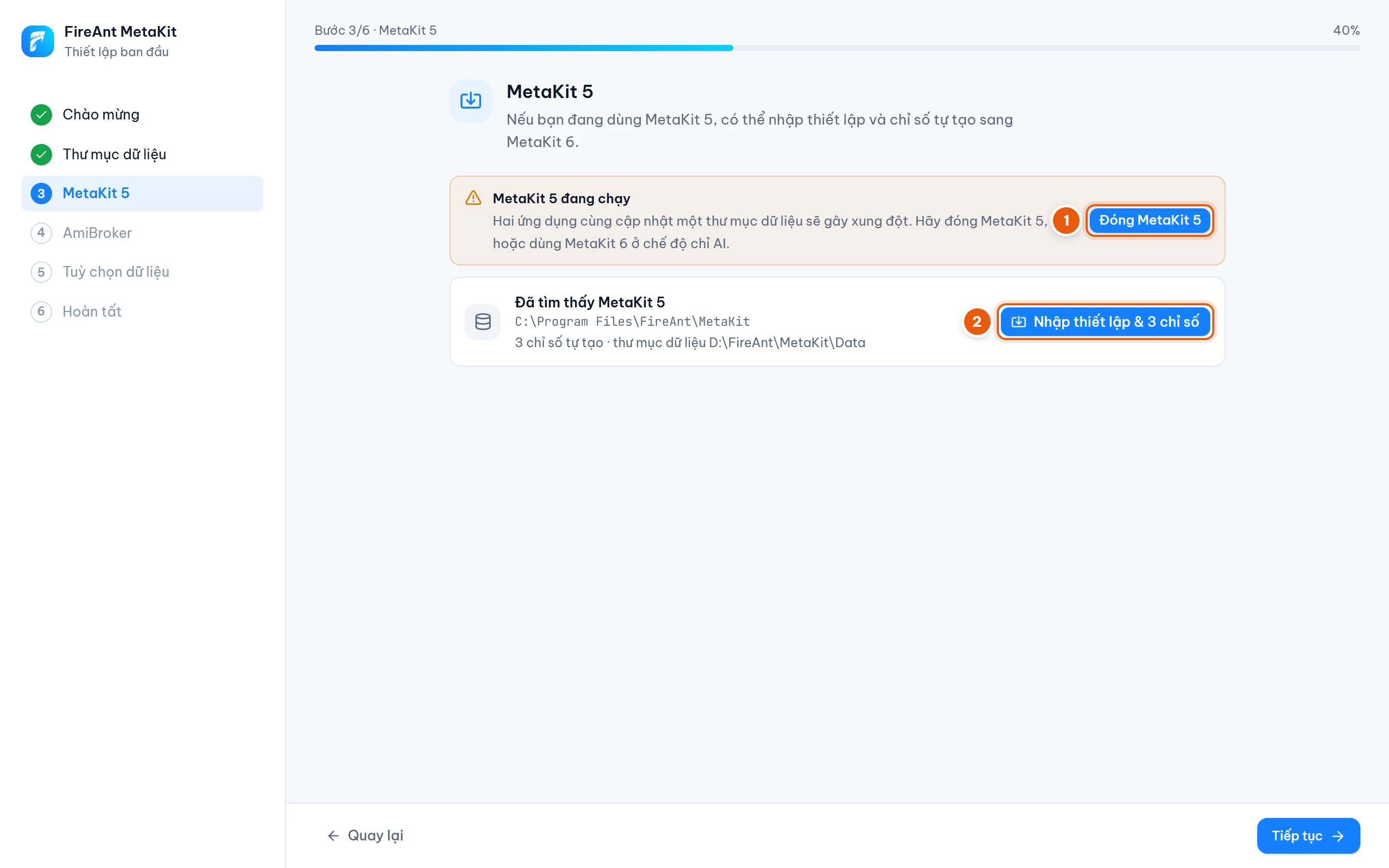Image resolution: width=1389 pixels, height=868 pixels.
Task: Click the Đã tìm thấy MetaKit 5 title
Action: [x=589, y=302]
